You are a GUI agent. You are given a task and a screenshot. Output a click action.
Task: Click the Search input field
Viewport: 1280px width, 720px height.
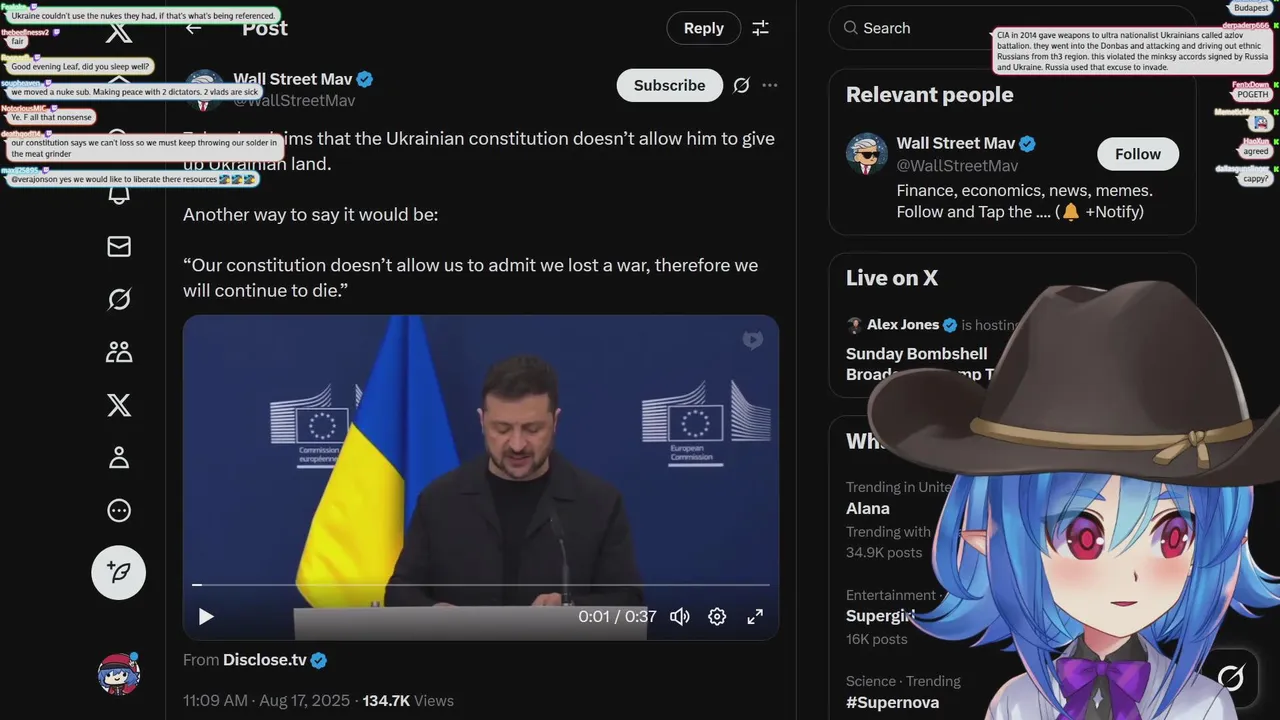[x=1012, y=28]
